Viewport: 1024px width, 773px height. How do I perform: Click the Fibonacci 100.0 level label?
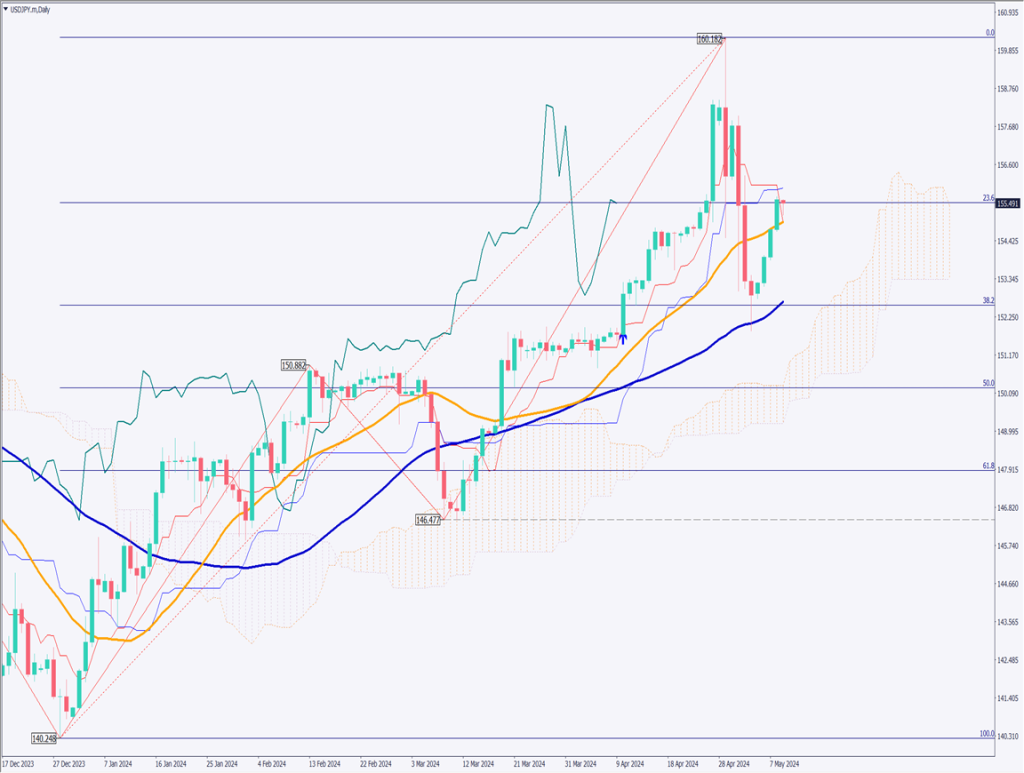tap(986, 734)
